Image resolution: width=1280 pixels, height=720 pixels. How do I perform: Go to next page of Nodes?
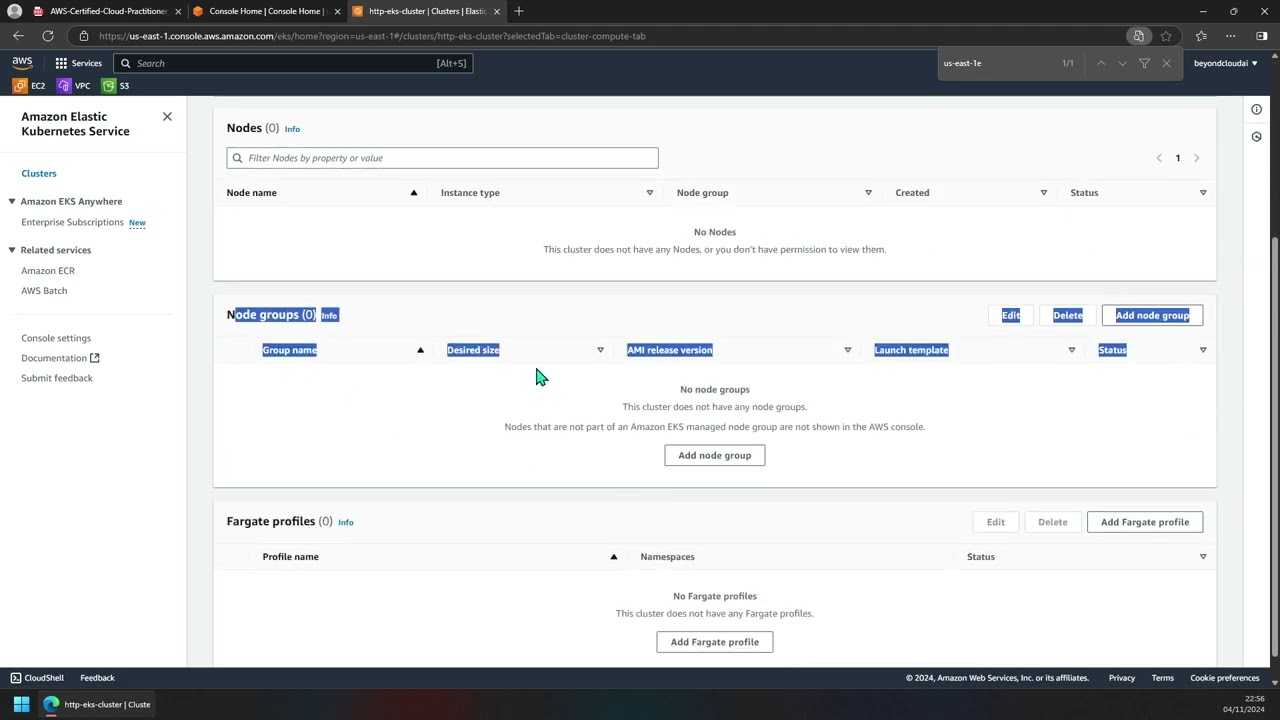[x=1196, y=158]
